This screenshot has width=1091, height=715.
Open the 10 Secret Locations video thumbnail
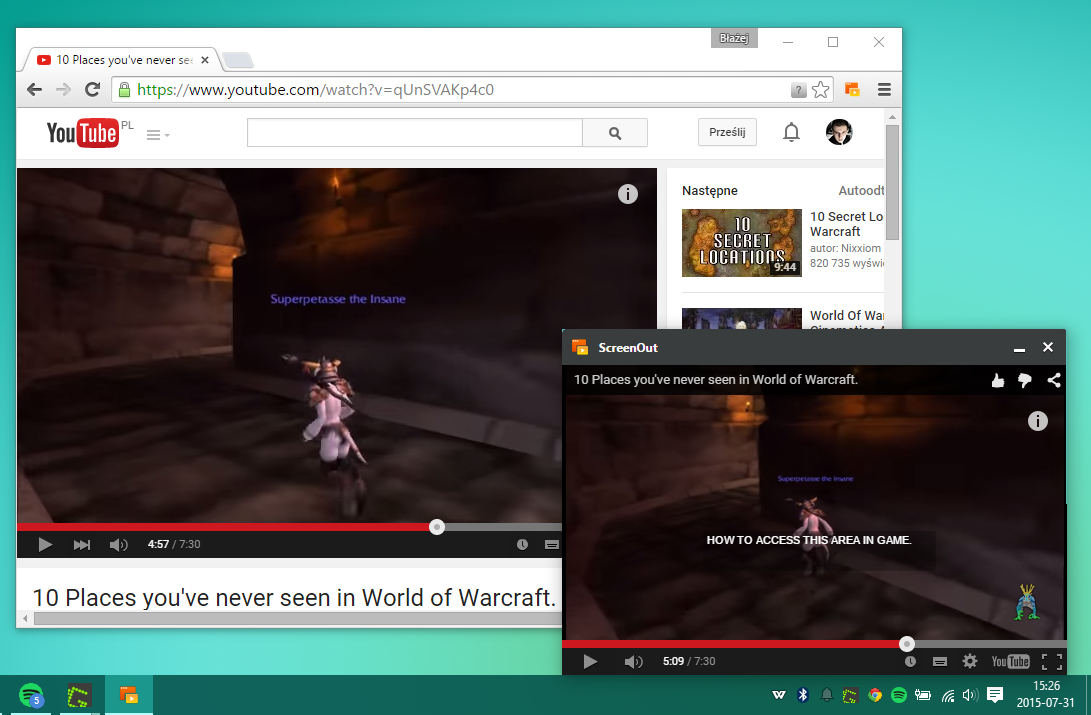tap(742, 243)
